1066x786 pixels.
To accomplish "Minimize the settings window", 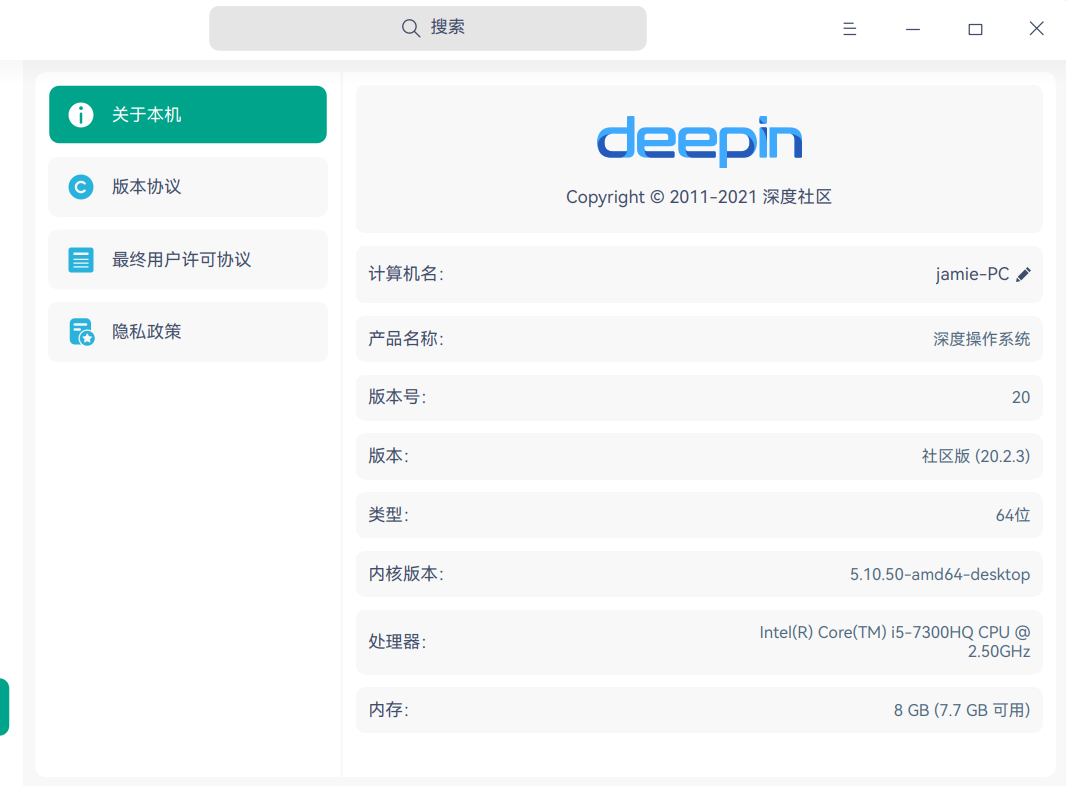I will 913,29.
